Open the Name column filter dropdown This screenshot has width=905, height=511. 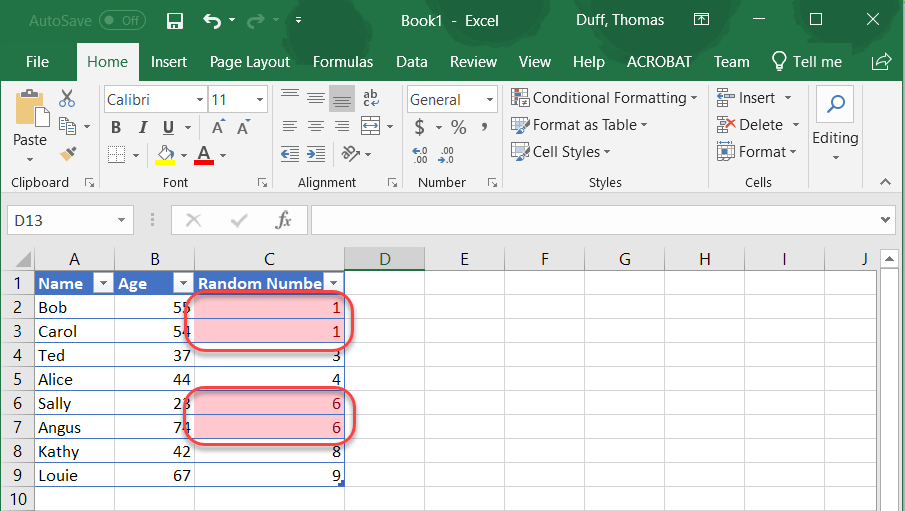tap(102, 283)
